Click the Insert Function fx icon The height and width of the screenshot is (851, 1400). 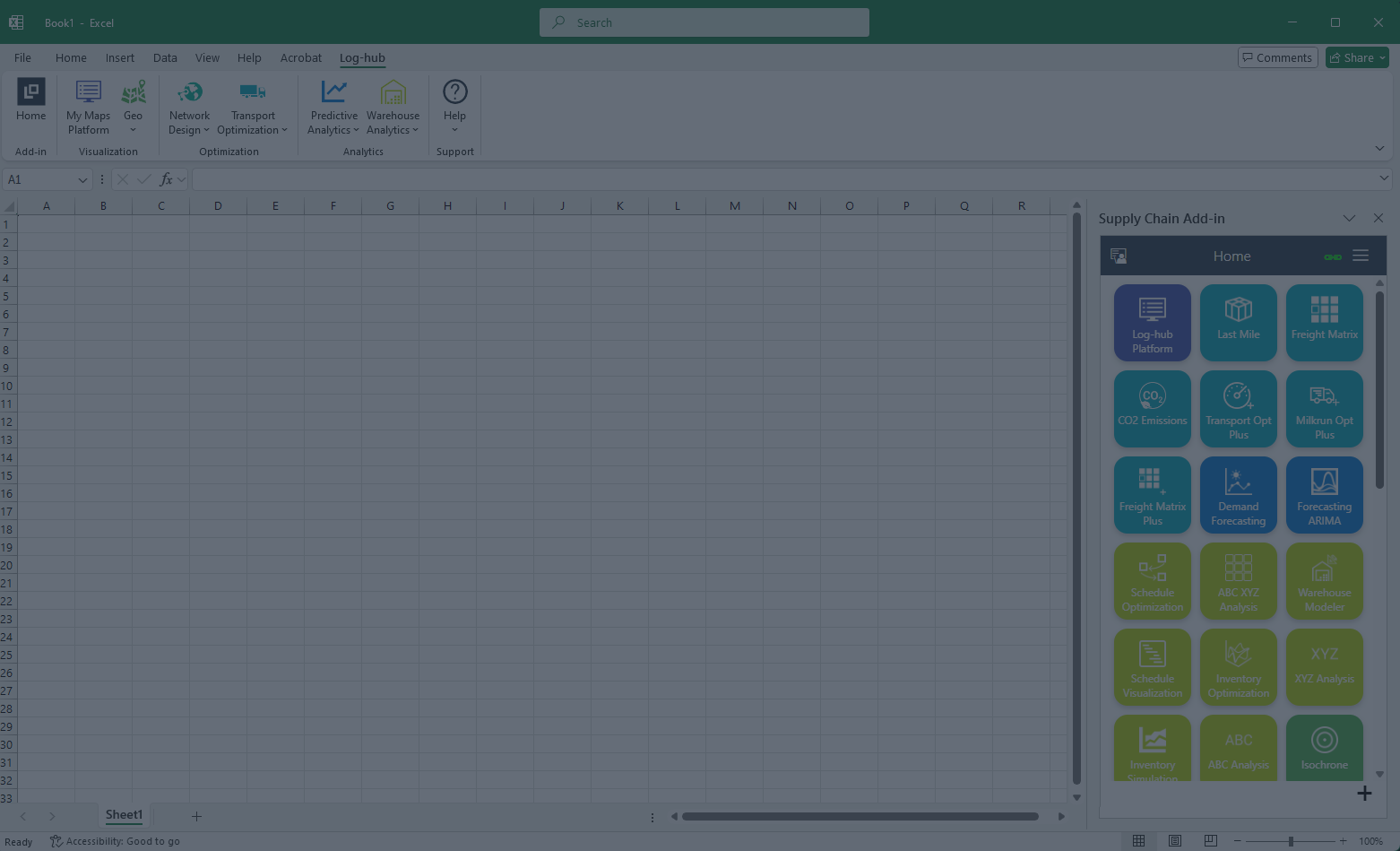point(166,179)
